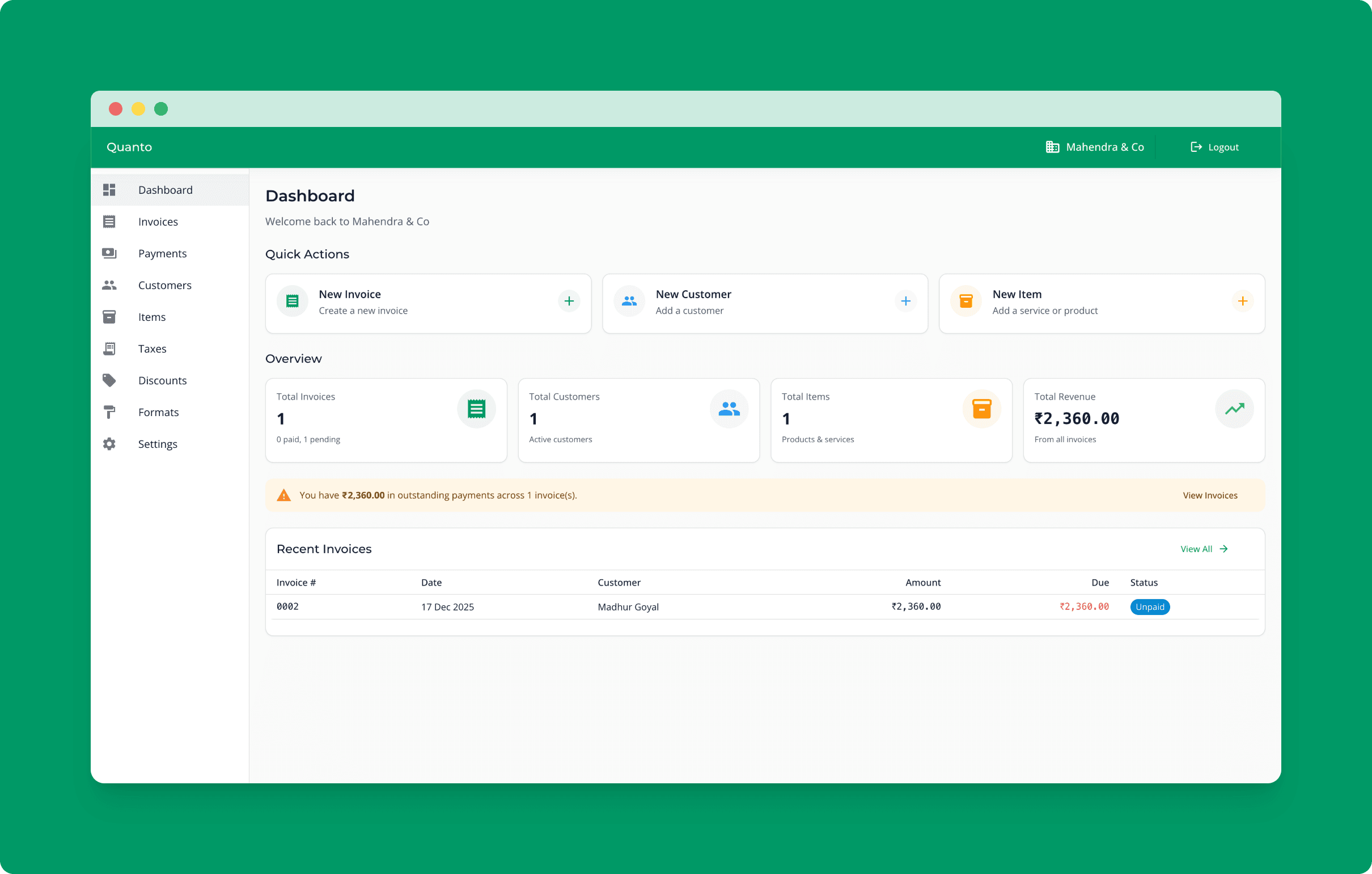Click View All recent invoices link

tap(1204, 549)
